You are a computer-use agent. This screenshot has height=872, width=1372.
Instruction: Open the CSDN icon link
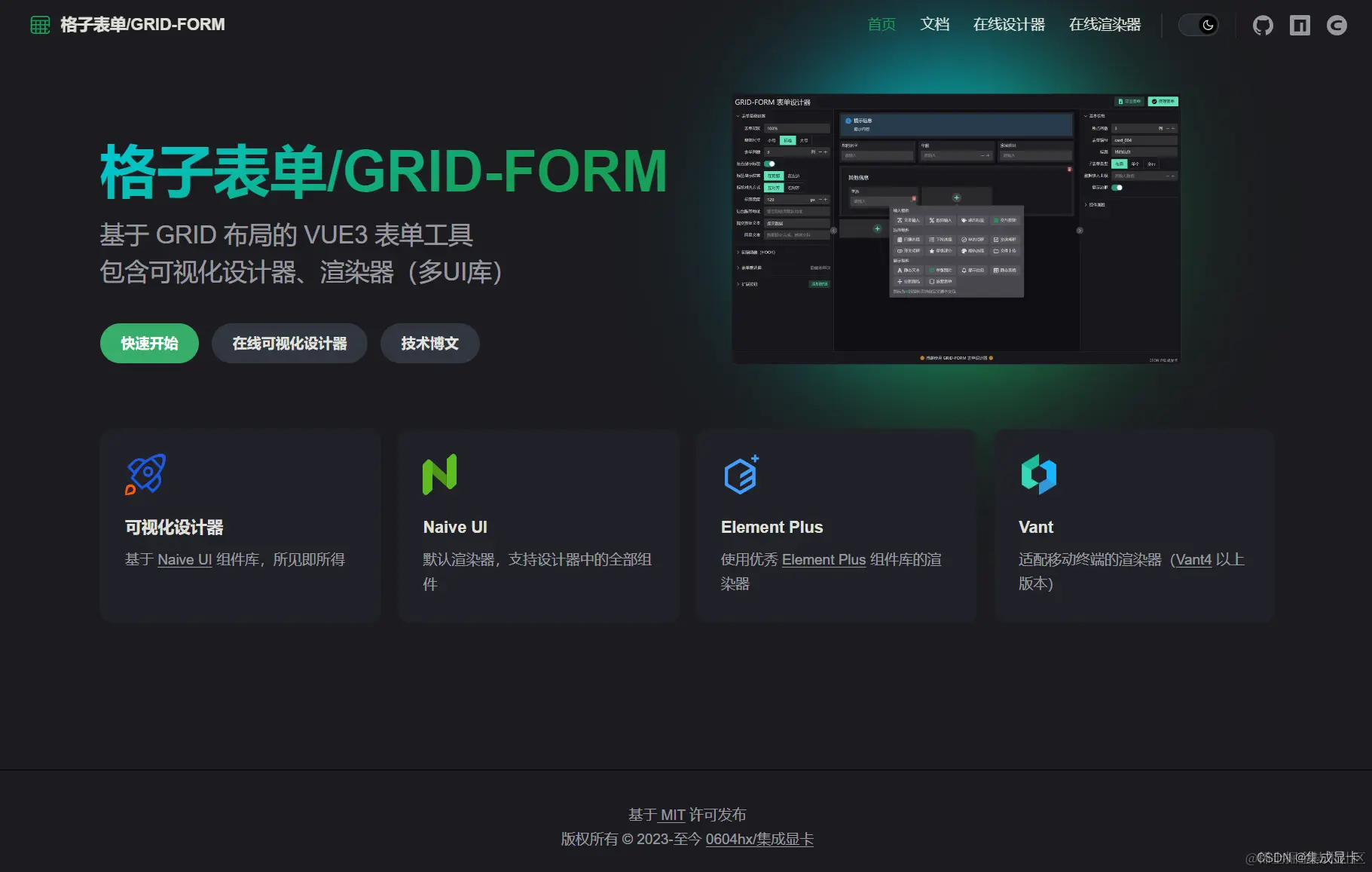1337,25
